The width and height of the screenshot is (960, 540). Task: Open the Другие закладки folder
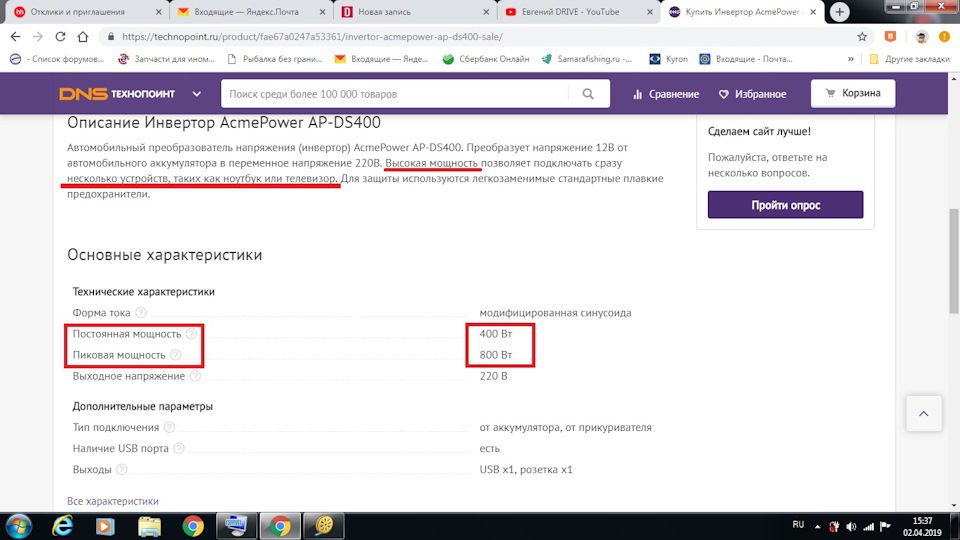pyautogui.click(x=909, y=59)
